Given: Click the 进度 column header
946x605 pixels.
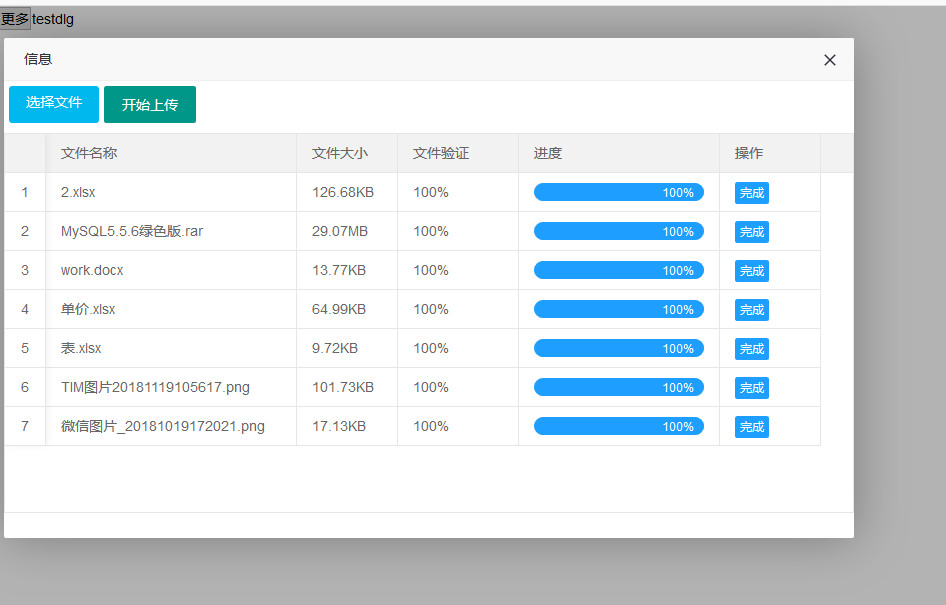Looking at the screenshot, I should pos(548,153).
